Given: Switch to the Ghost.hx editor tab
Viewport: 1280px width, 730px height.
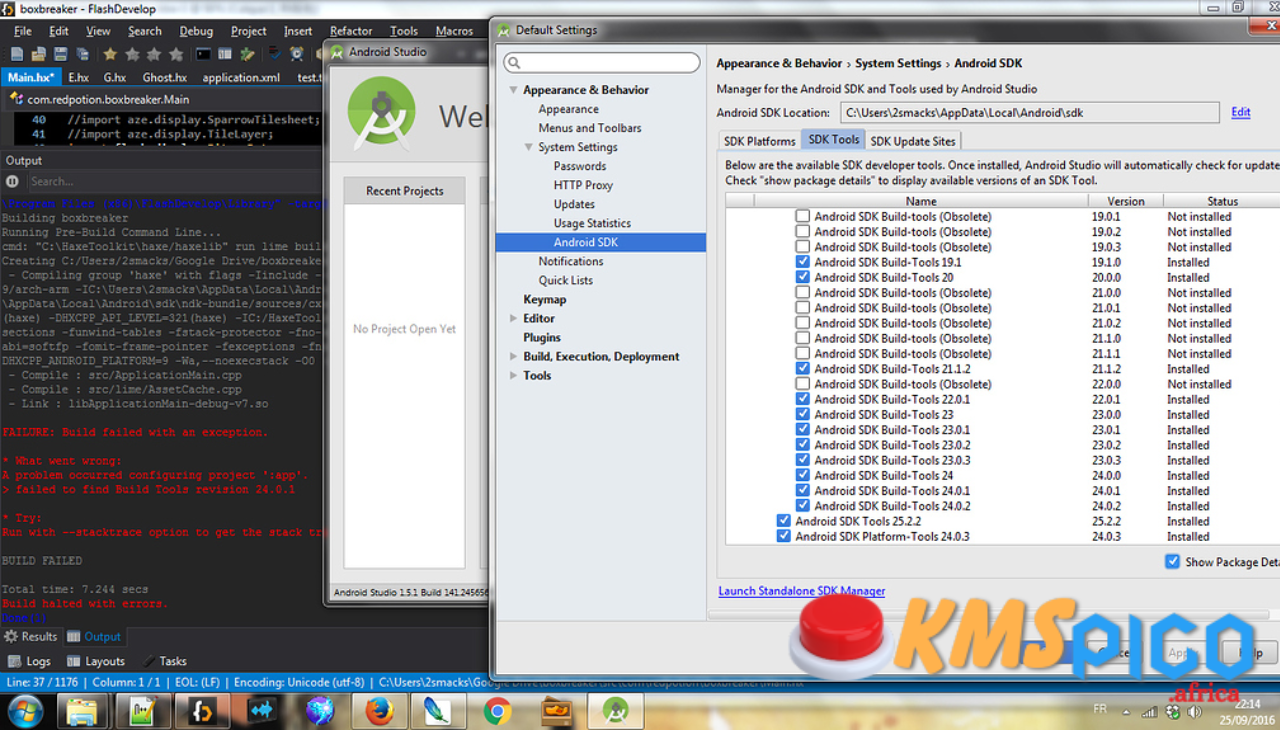Looking at the screenshot, I should [164, 77].
